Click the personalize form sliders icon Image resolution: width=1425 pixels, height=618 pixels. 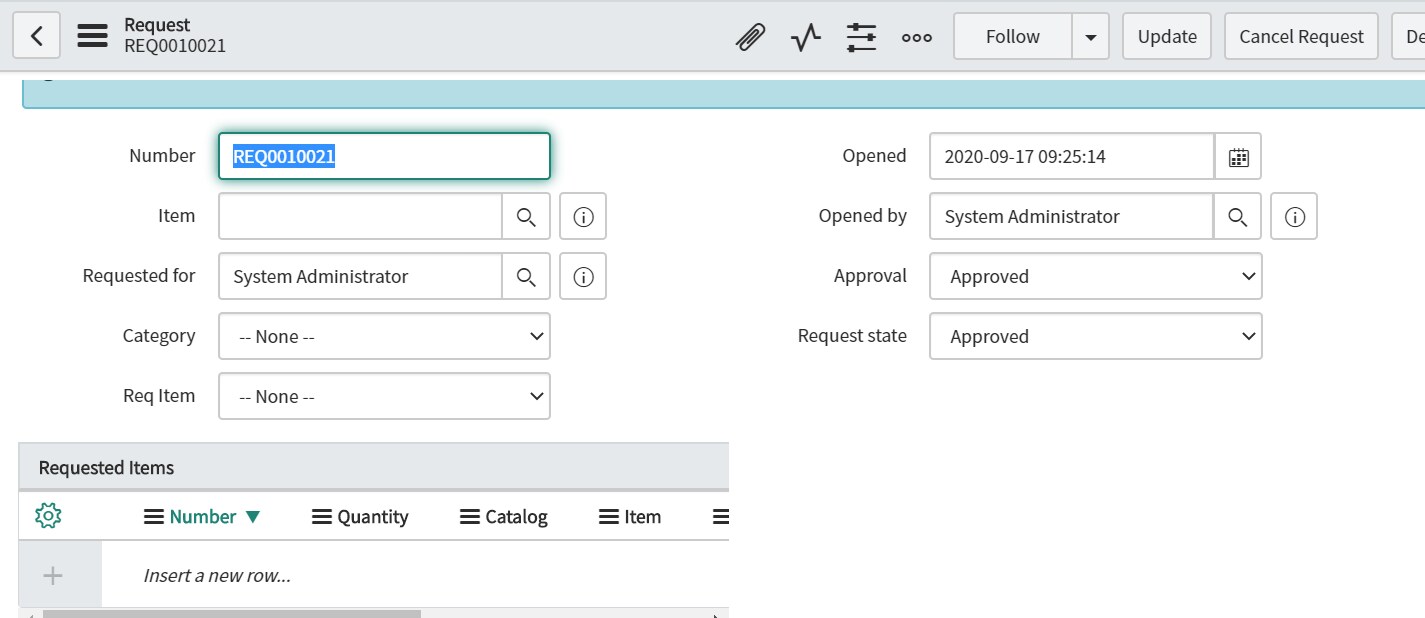[x=861, y=37]
